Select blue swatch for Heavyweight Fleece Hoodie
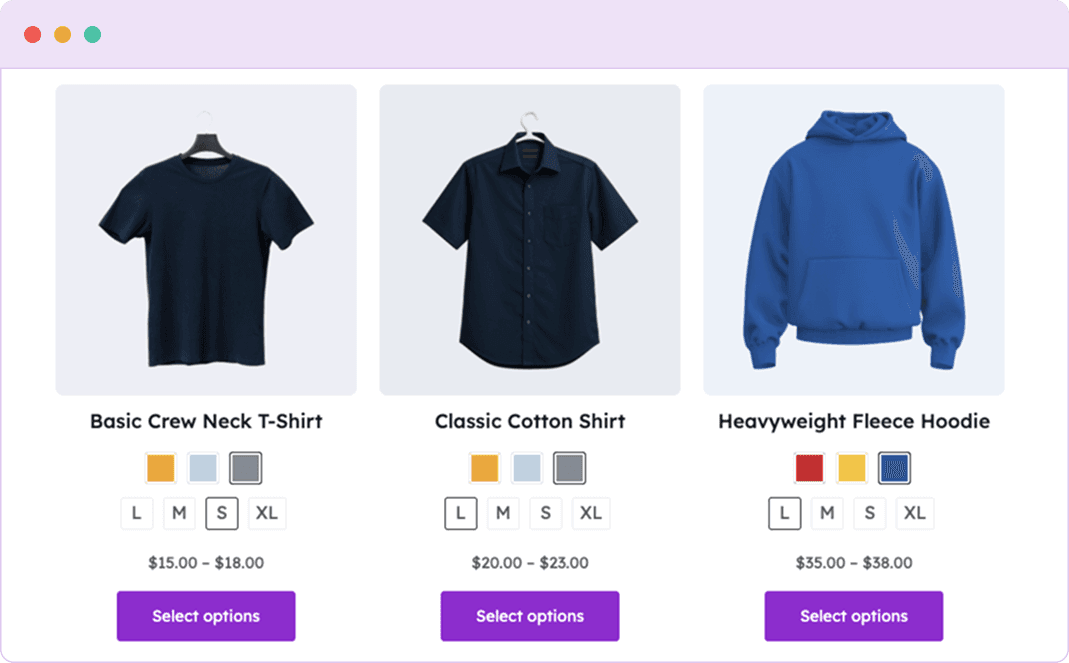Viewport: 1069px width, 663px height. click(894, 468)
